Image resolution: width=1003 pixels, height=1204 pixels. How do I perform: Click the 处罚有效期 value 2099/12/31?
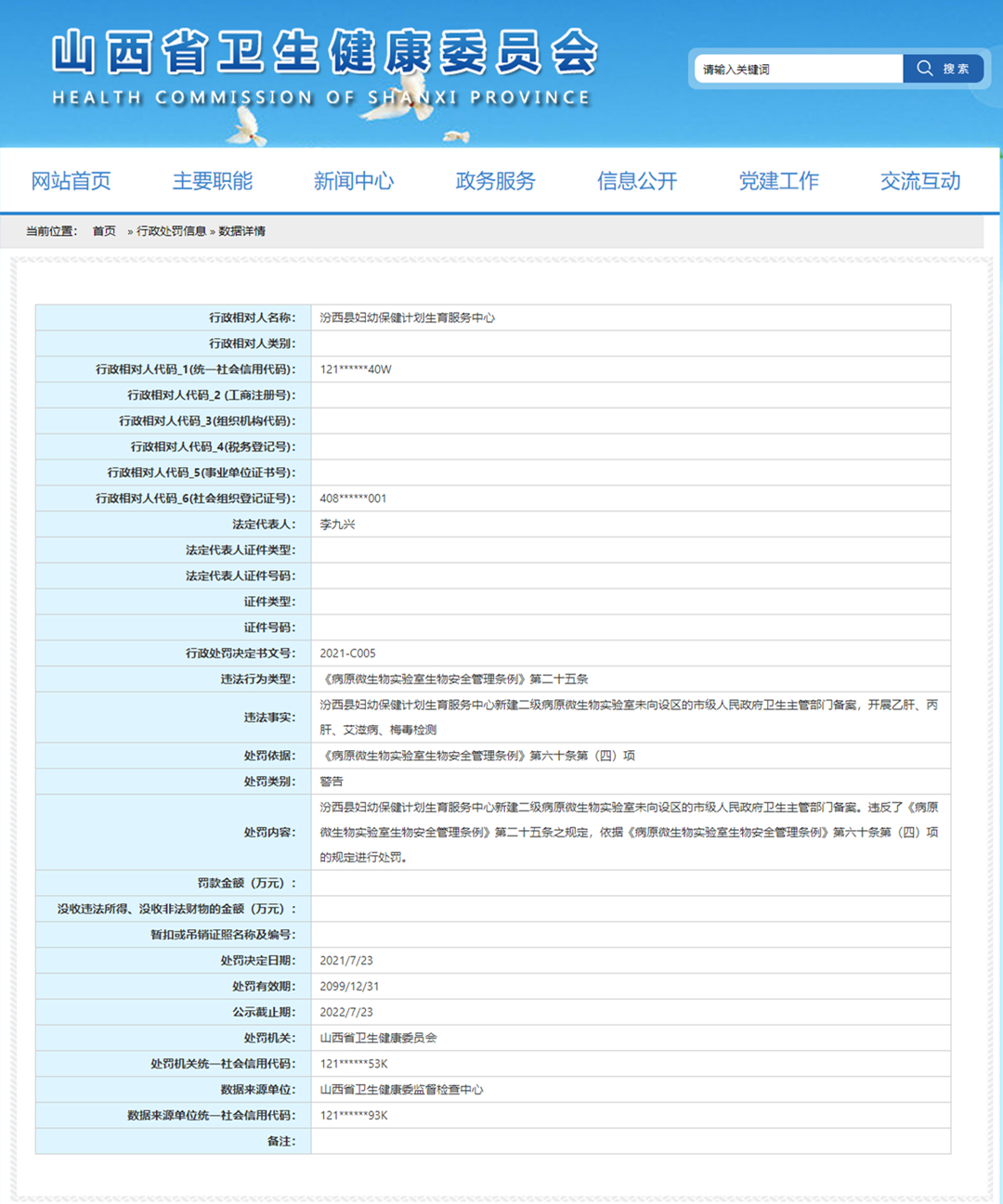click(x=349, y=987)
